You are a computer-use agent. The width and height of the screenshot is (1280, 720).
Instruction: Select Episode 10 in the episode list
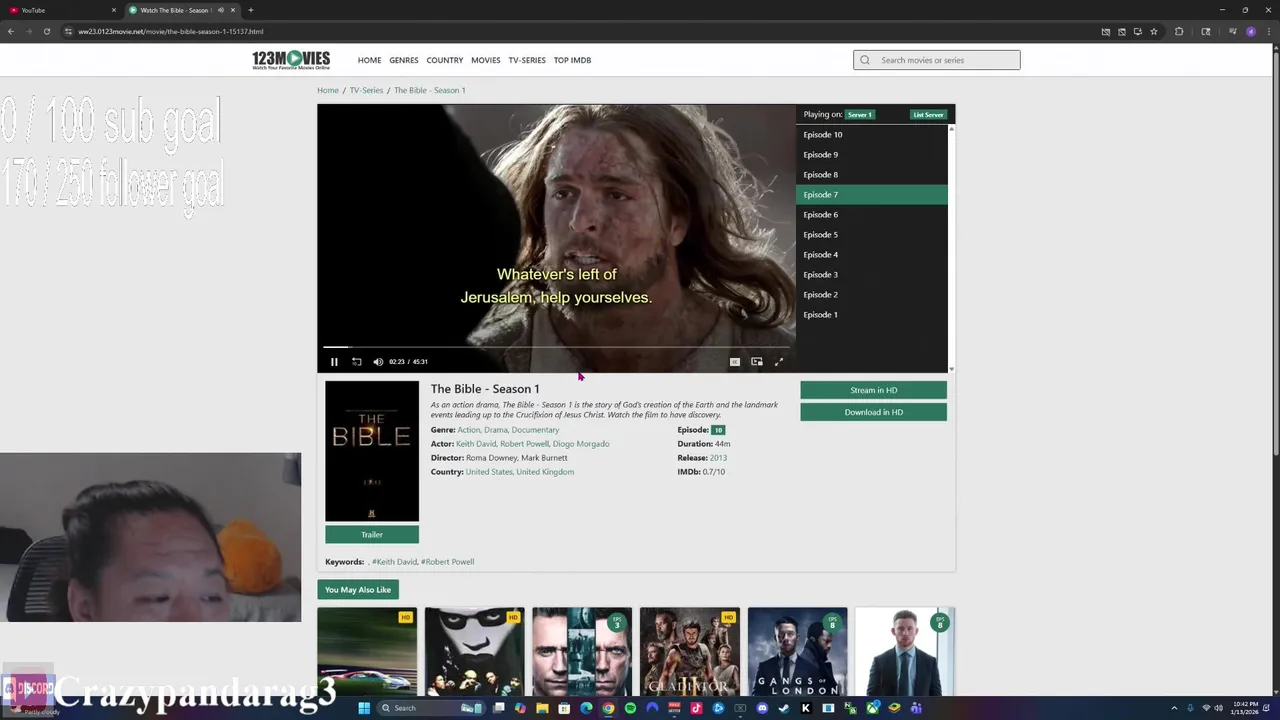(871, 134)
